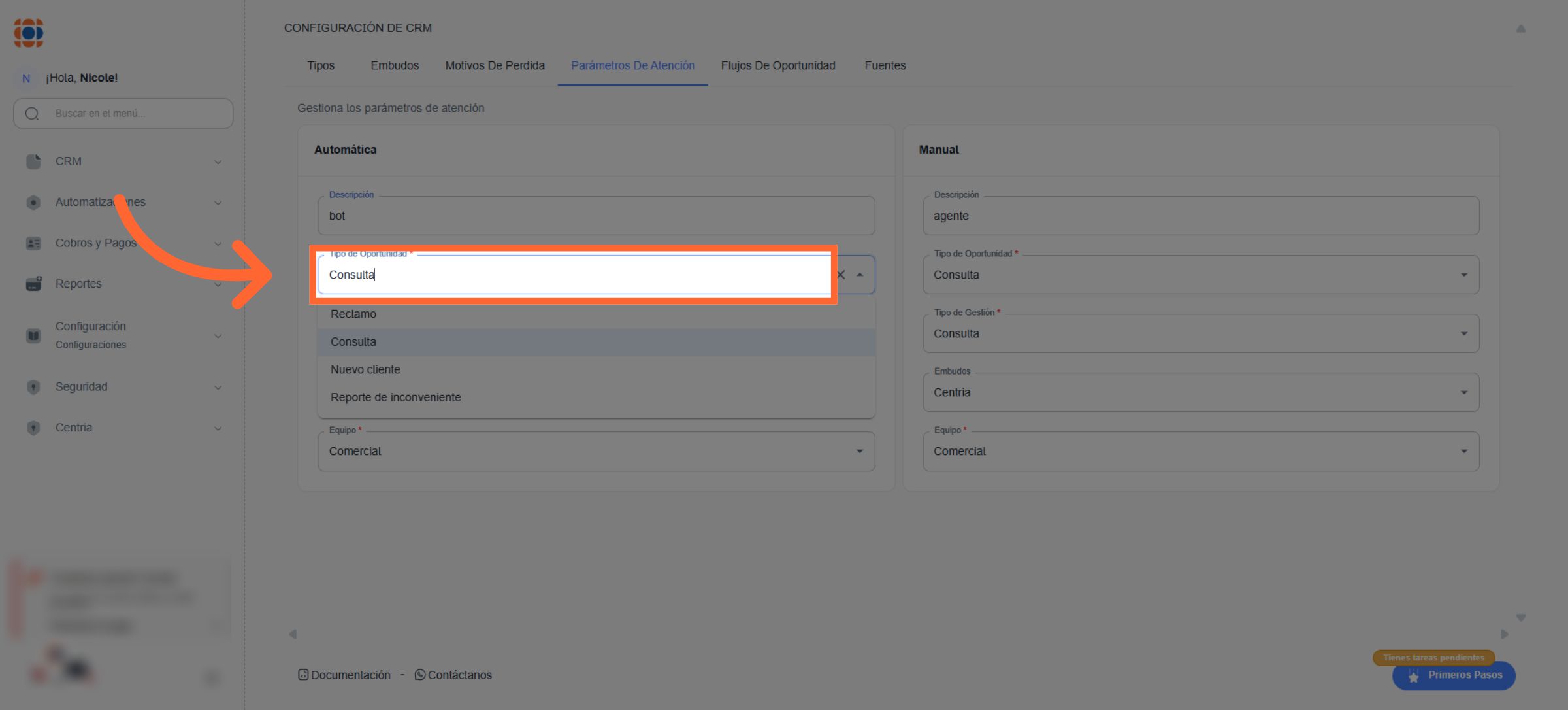The height and width of the screenshot is (710, 1568).
Task: Open the Manual Tipo de Gestión dropdown
Action: tap(1463, 333)
